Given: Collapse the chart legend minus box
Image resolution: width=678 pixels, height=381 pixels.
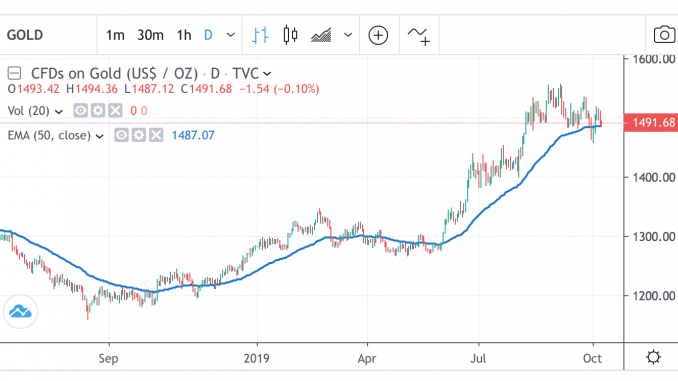Looking at the screenshot, I should 14,73.
